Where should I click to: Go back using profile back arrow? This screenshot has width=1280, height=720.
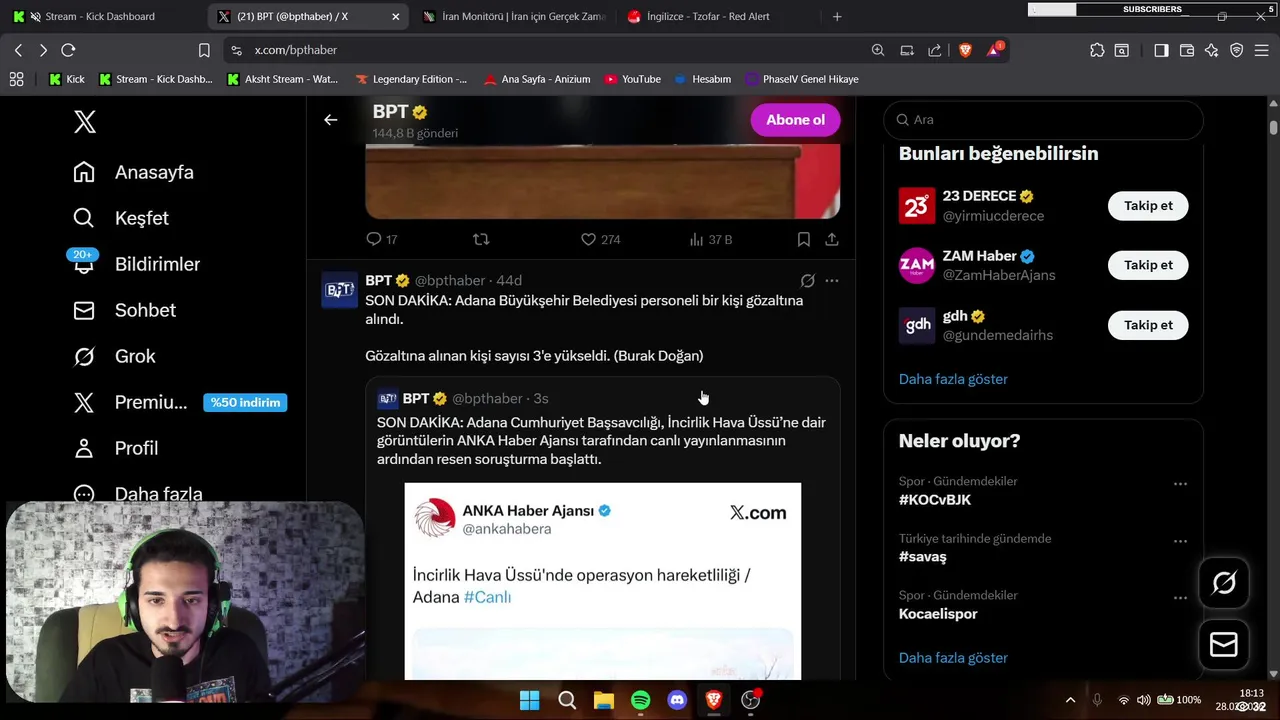pyautogui.click(x=330, y=120)
